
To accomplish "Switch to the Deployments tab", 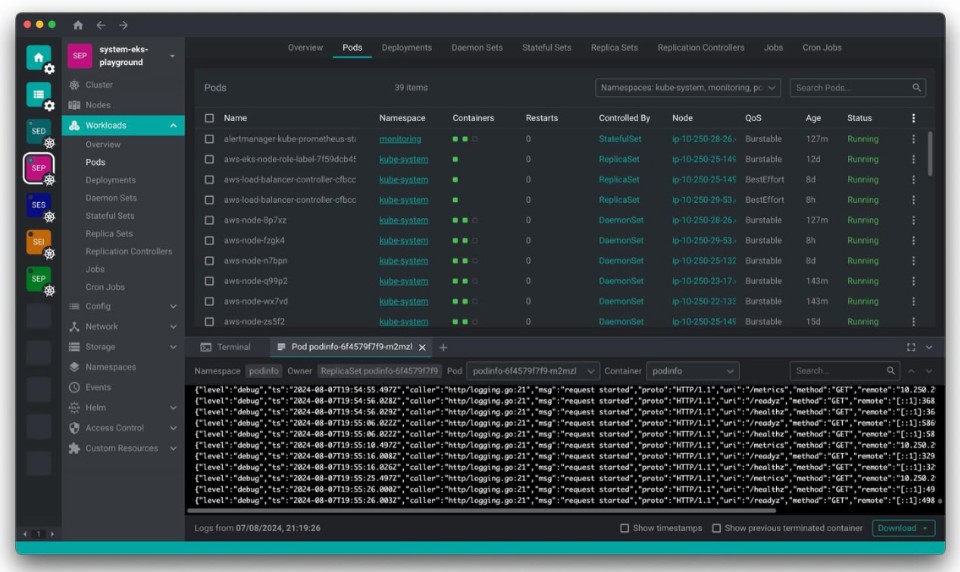I will click(x=407, y=48).
